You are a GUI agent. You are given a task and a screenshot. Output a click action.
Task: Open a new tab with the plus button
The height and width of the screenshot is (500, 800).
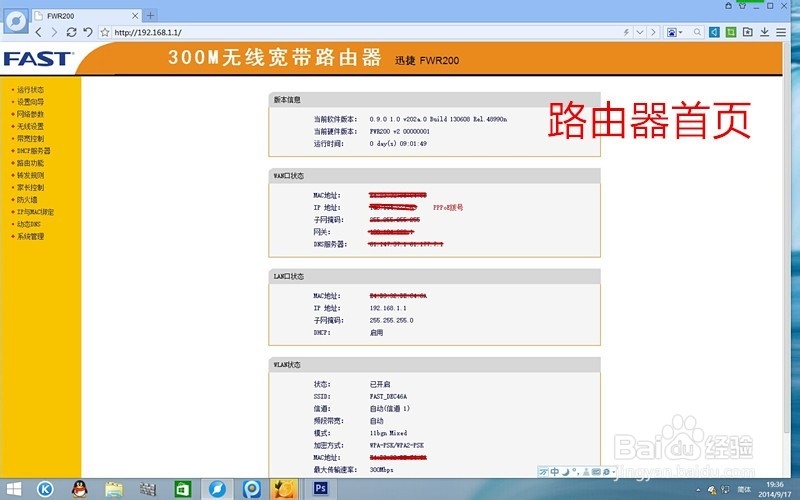(x=150, y=15)
